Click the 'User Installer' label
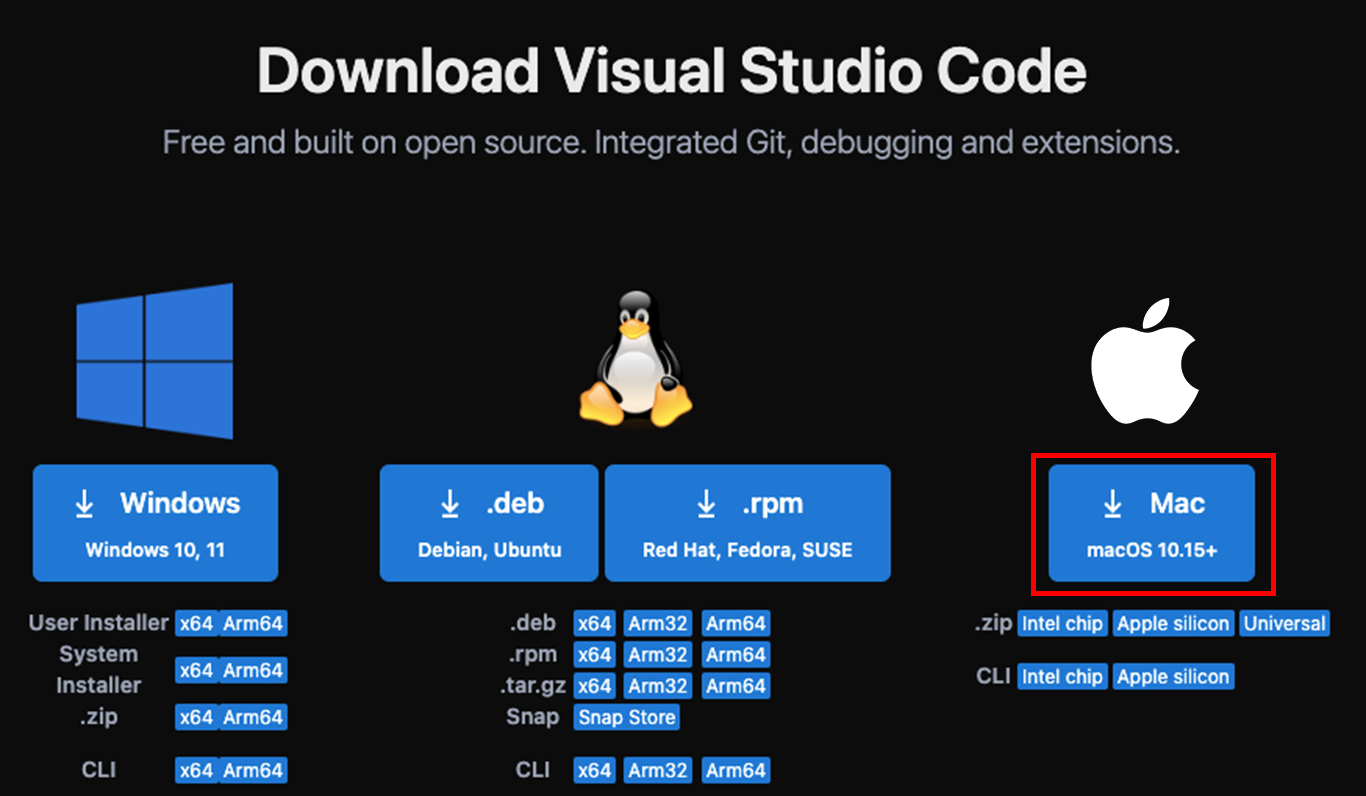The image size is (1366, 796). point(99,623)
